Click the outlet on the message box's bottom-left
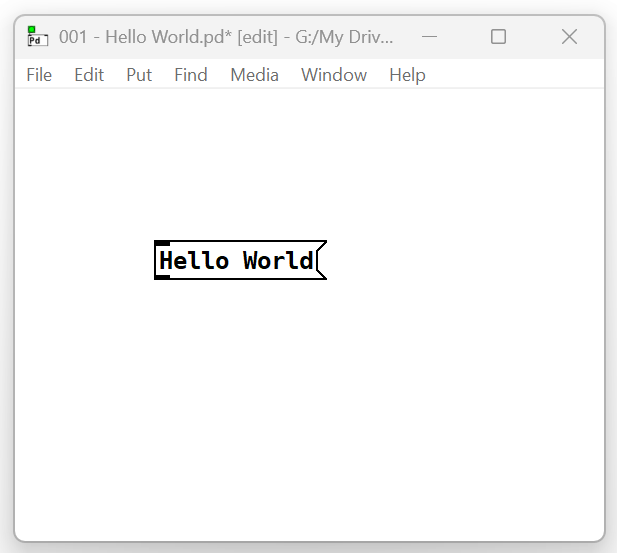This screenshot has width=617, height=553. pyautogui.click(x=161, y=277)
